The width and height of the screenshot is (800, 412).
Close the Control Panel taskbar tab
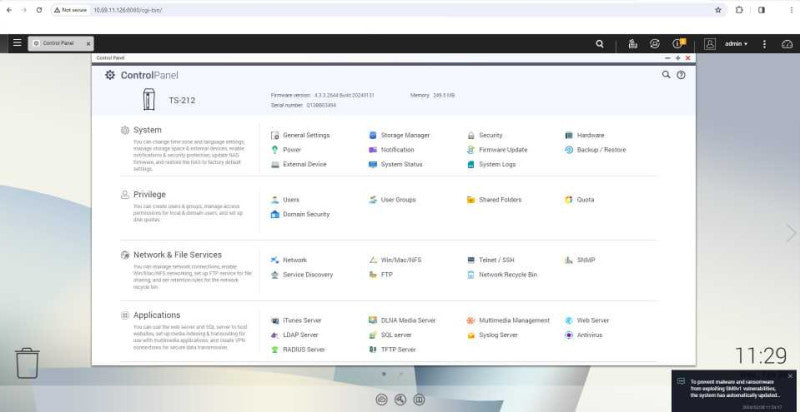click(x=88, y=44)
